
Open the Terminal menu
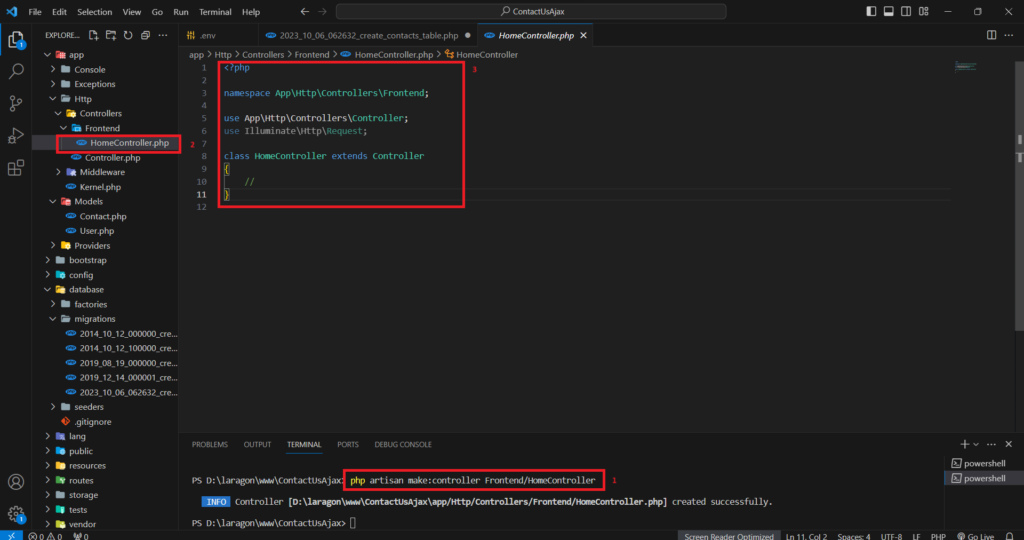tap(215, 12)
